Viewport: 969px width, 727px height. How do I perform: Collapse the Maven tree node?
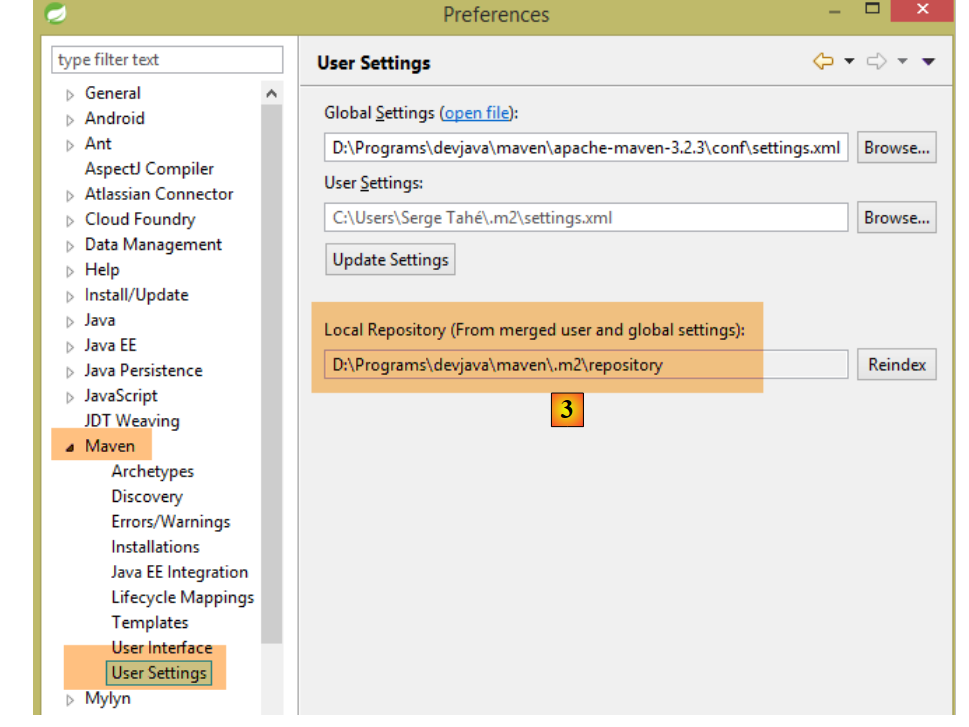click(70, 448)
